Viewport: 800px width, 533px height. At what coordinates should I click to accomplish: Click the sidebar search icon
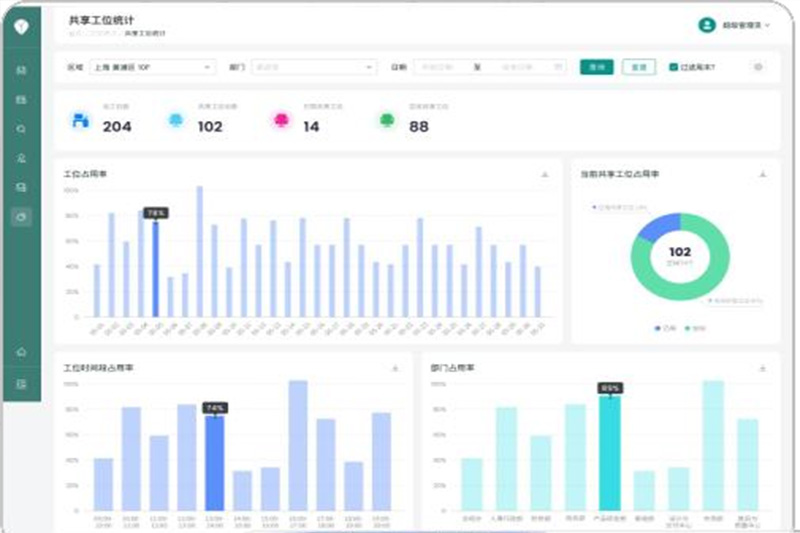pyautogui.click(x=21, y=129)
